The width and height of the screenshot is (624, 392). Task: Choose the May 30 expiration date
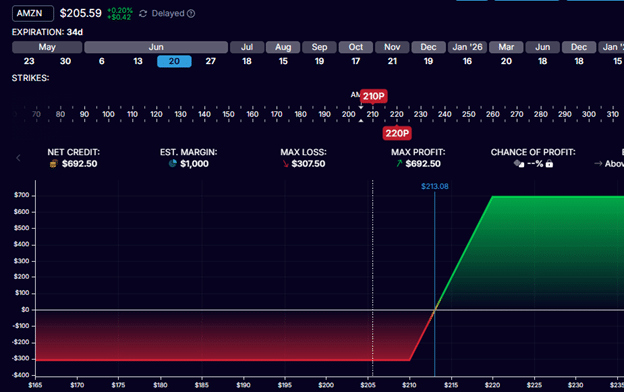[x=65, y=61]
